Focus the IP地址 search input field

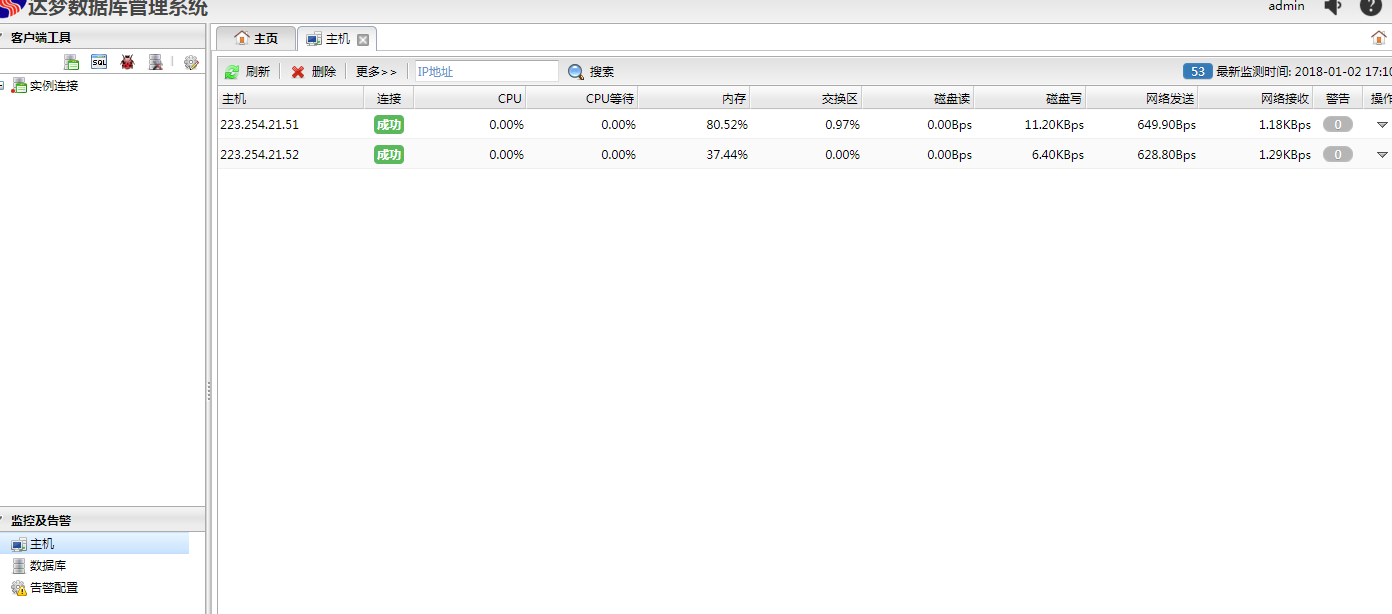[486, 72]
